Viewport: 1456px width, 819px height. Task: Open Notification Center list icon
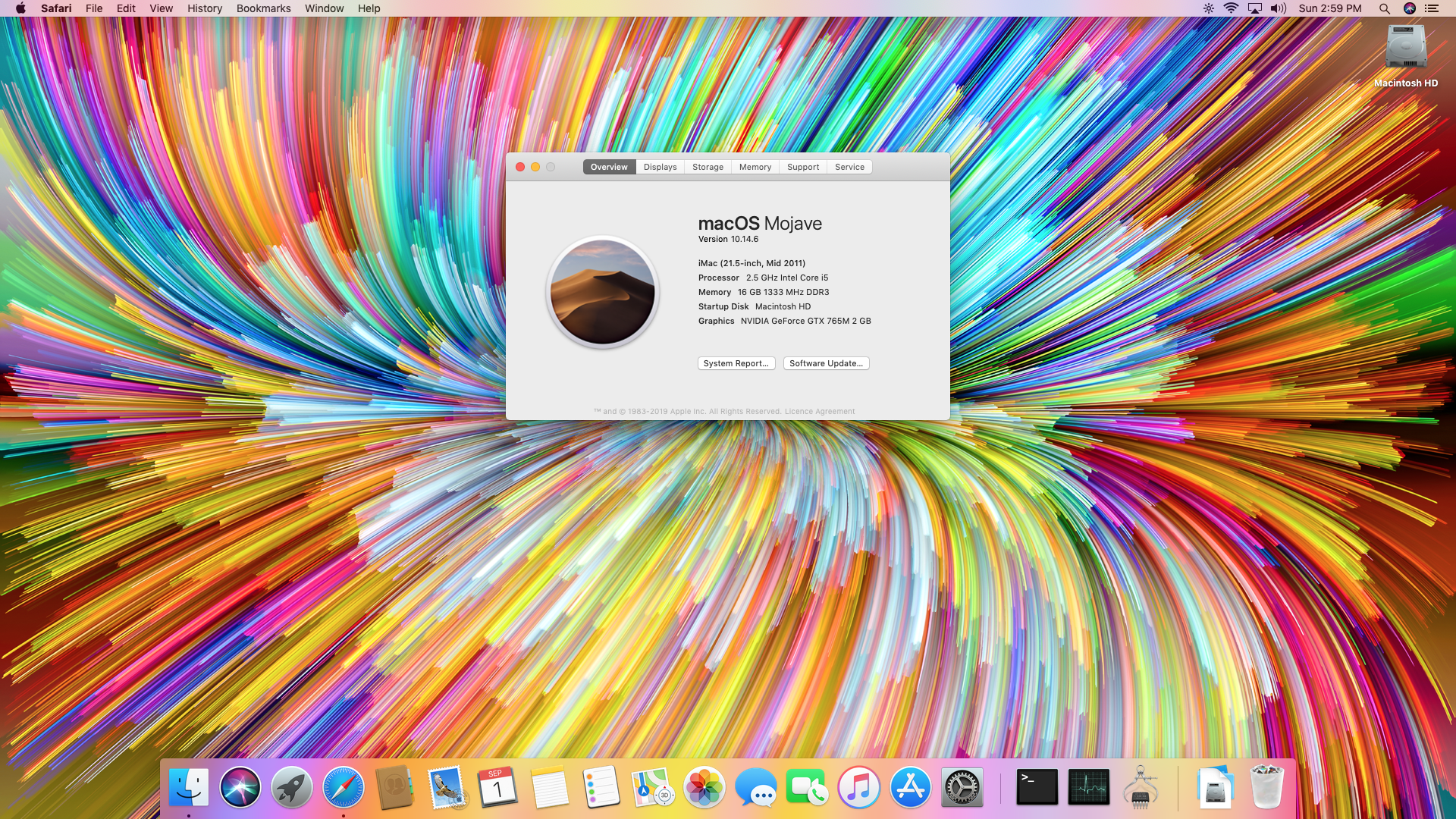point(1432,8)
